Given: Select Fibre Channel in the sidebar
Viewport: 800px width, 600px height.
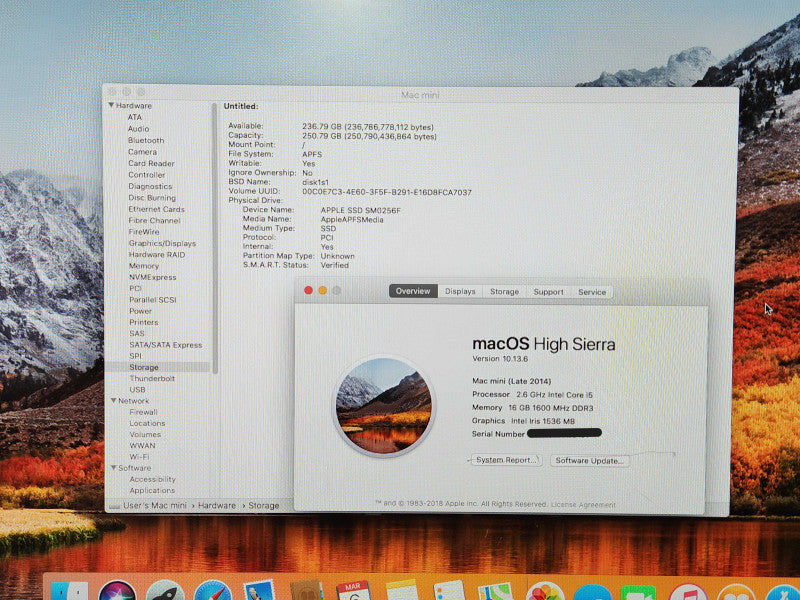Looking at the screenshot, I should coord(155,220).
